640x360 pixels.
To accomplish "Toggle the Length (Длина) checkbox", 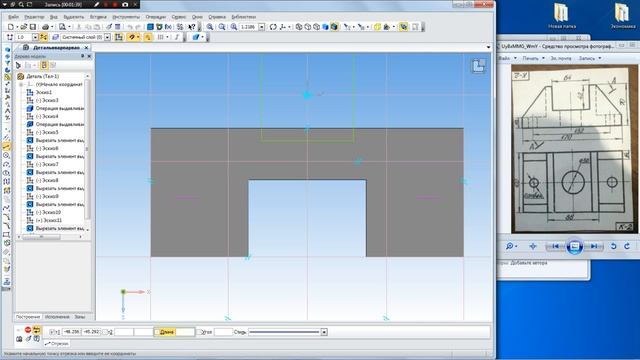I will tap(157, 332).
